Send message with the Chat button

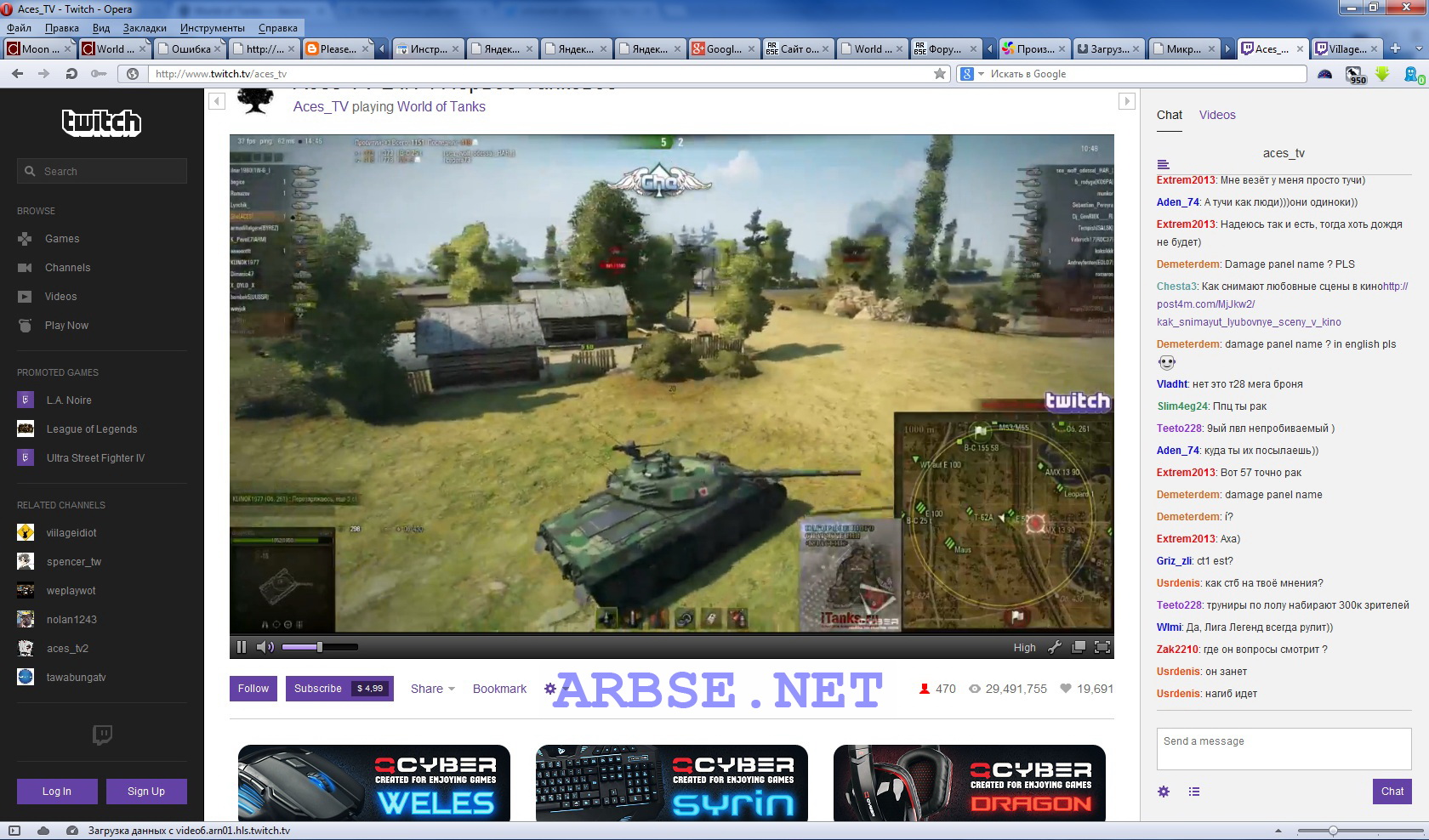[x=1392, y=792]
